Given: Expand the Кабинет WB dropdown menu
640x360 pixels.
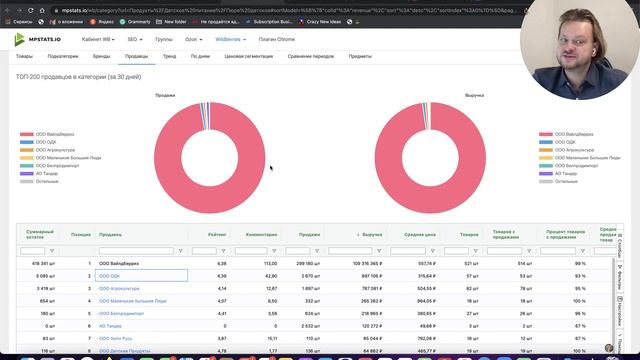Looking at the screenshot, I should (x=98, y=39).
